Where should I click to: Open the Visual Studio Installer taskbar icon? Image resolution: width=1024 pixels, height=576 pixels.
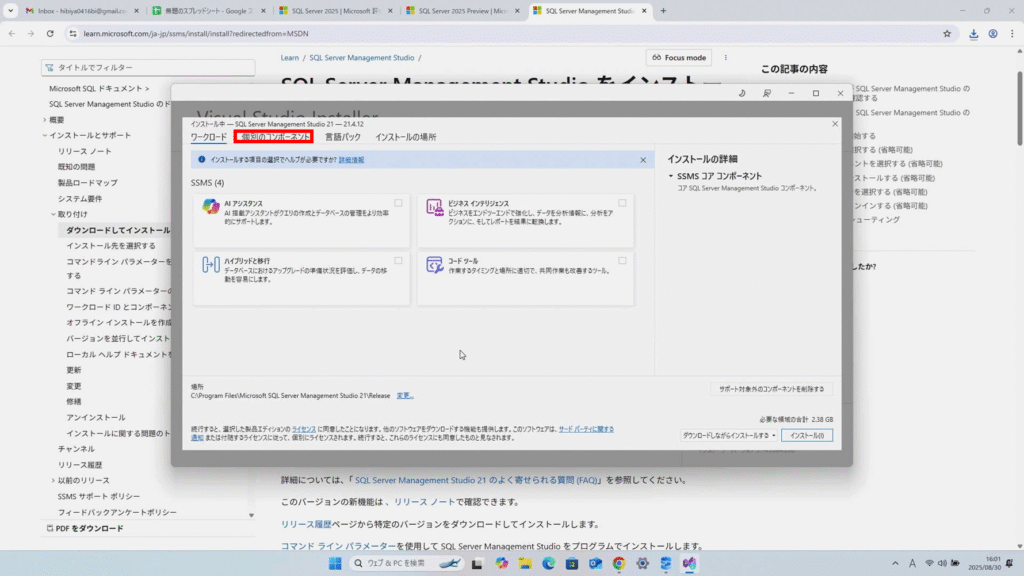click(x=689, y=563)
